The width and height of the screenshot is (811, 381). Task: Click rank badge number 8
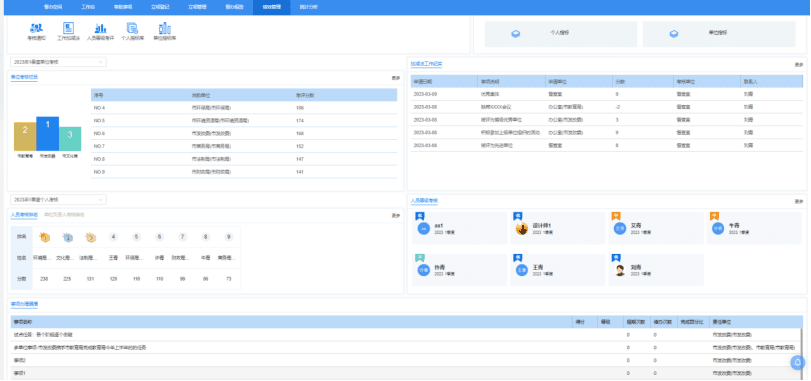tap(206, 237)
